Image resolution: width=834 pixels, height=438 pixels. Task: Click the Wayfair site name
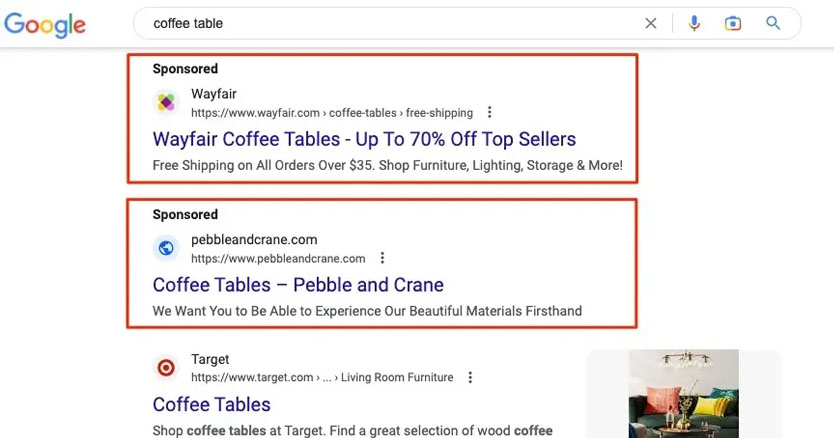[x=214, y=95]
